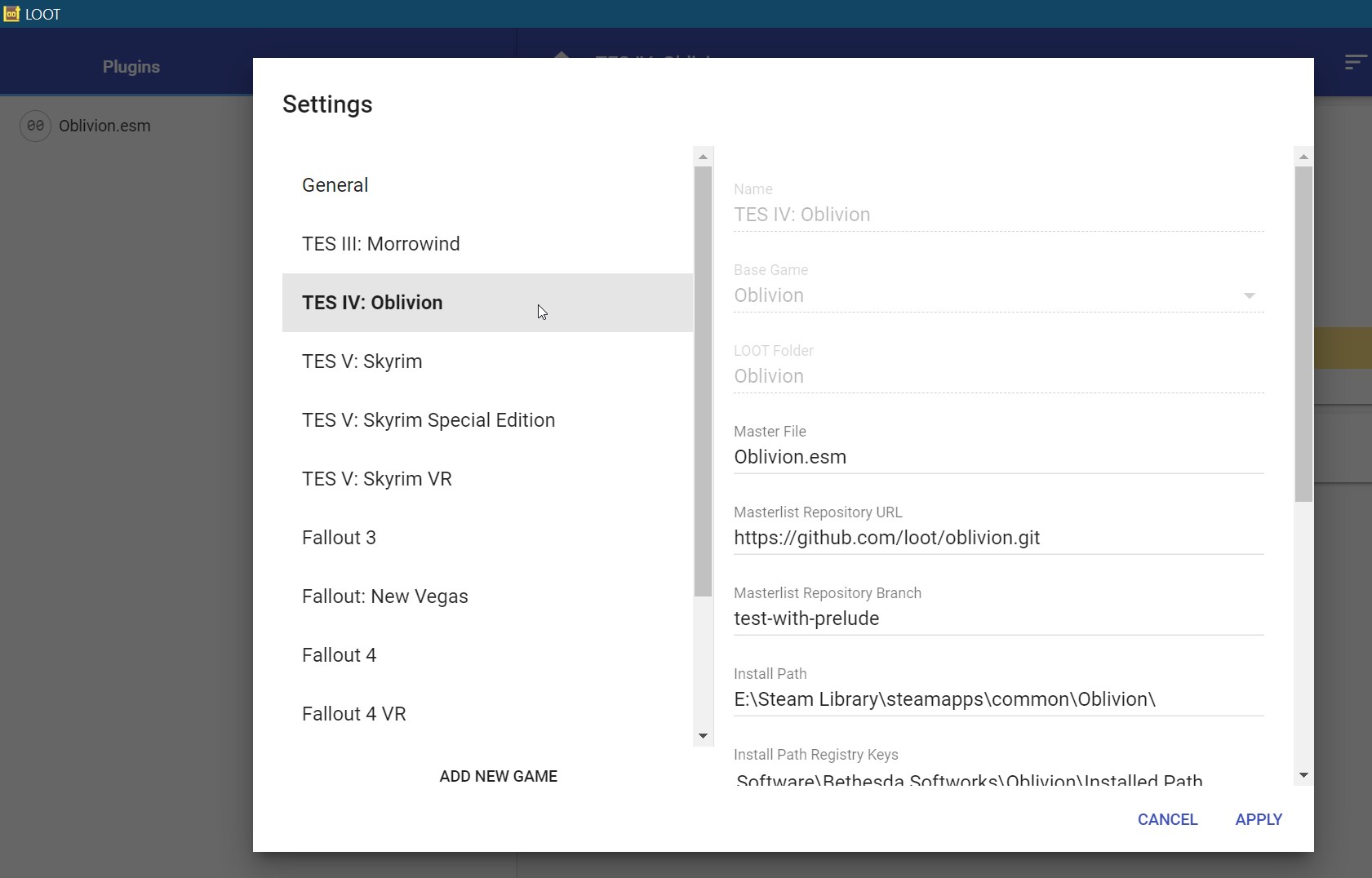Viewport: 1372px width, 878px height.
Task: Select TES V: Skyrim settings
Action: 362,361
